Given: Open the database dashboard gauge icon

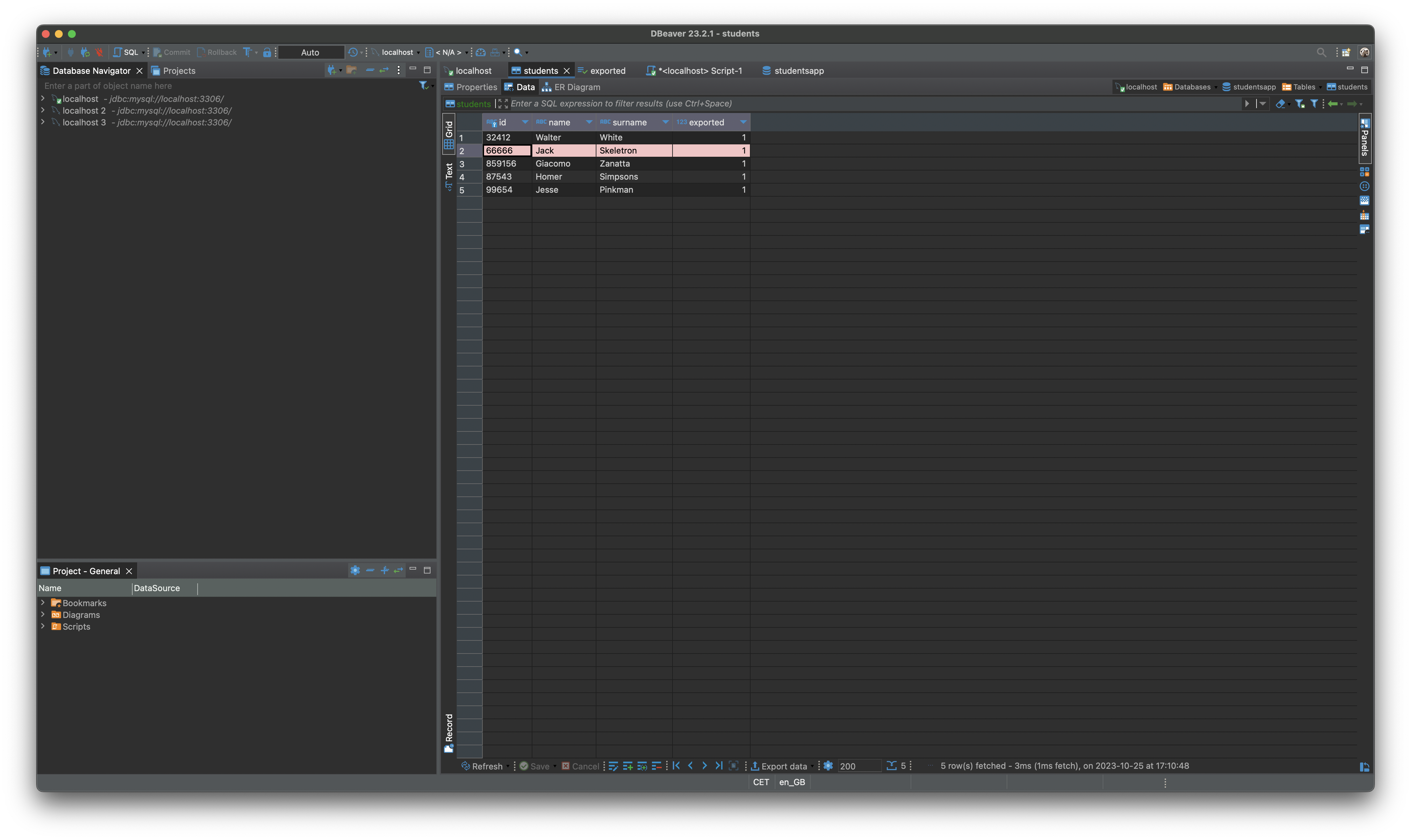Looking at the screenshot, I should click(x=480, y=52).
